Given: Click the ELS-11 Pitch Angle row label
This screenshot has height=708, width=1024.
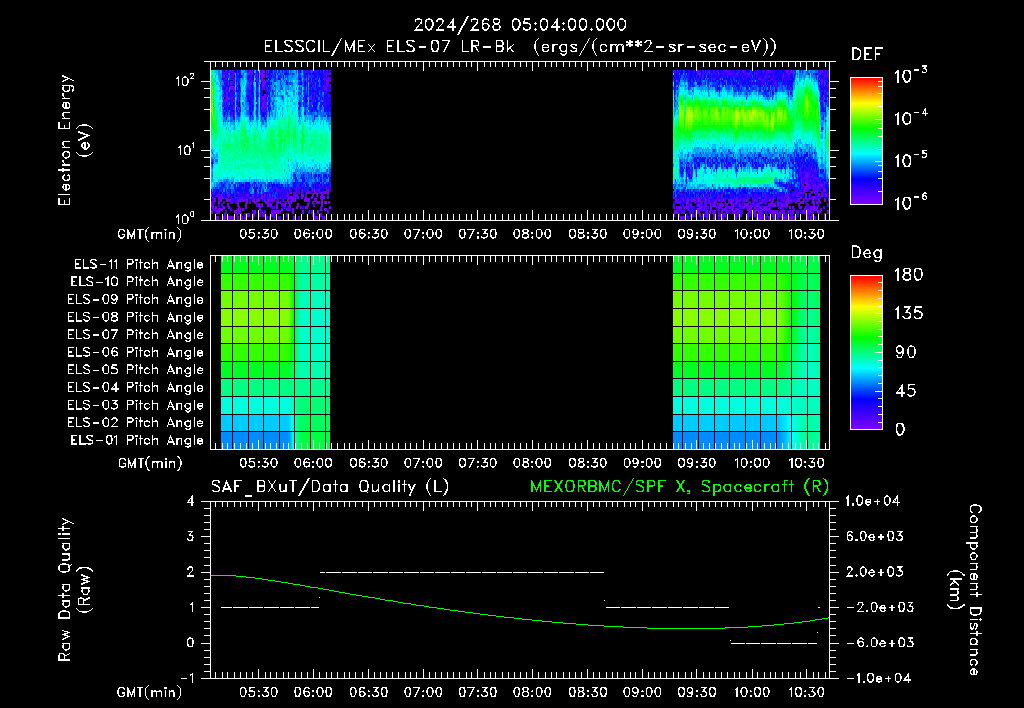Looking at the screenshot, I should pos(138,265).
